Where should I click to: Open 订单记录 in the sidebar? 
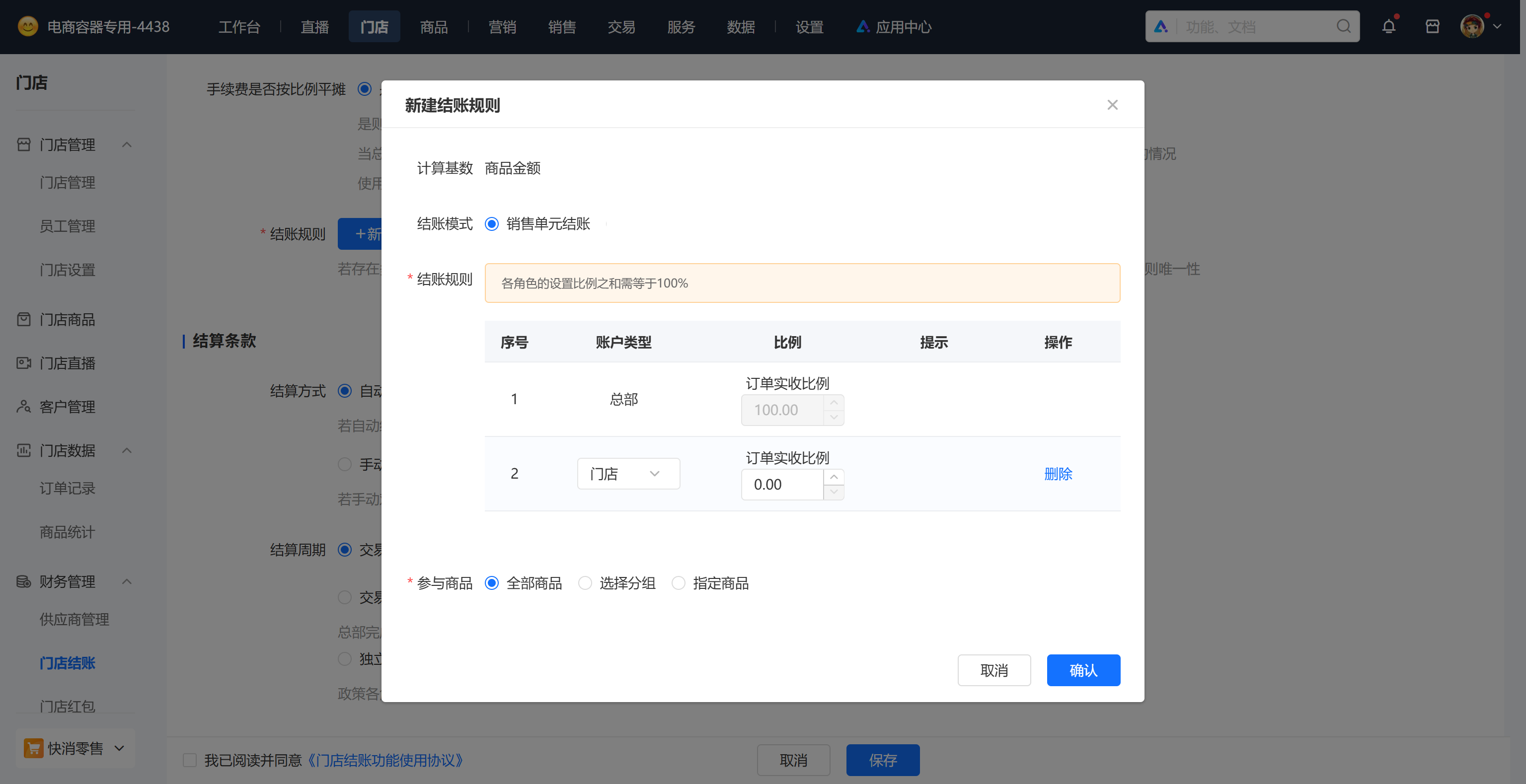pyautogui.click(x=68, y=489)
